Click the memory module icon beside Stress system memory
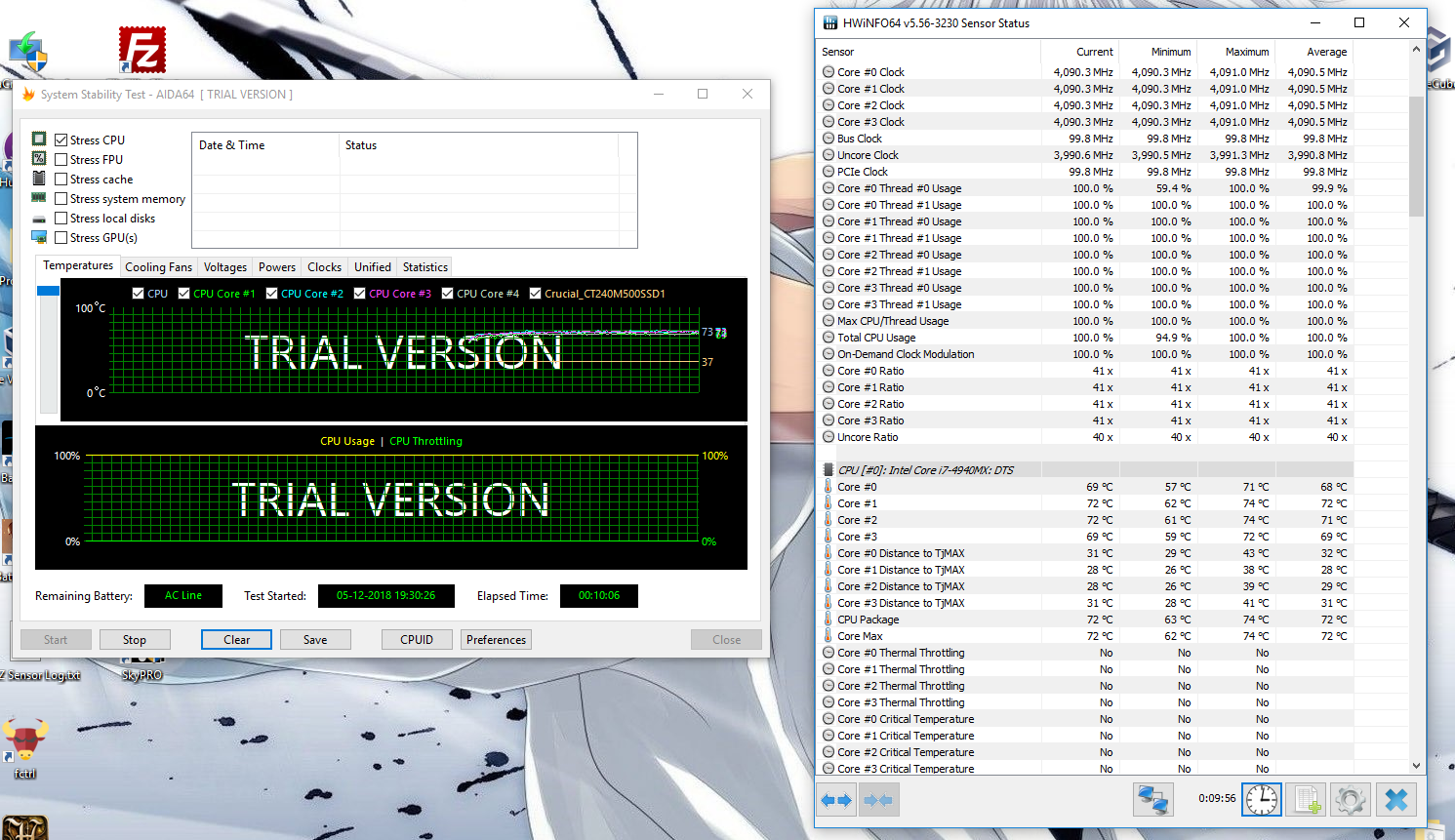1455x840 pixels. pyautogui.click(x=39, y=198)
